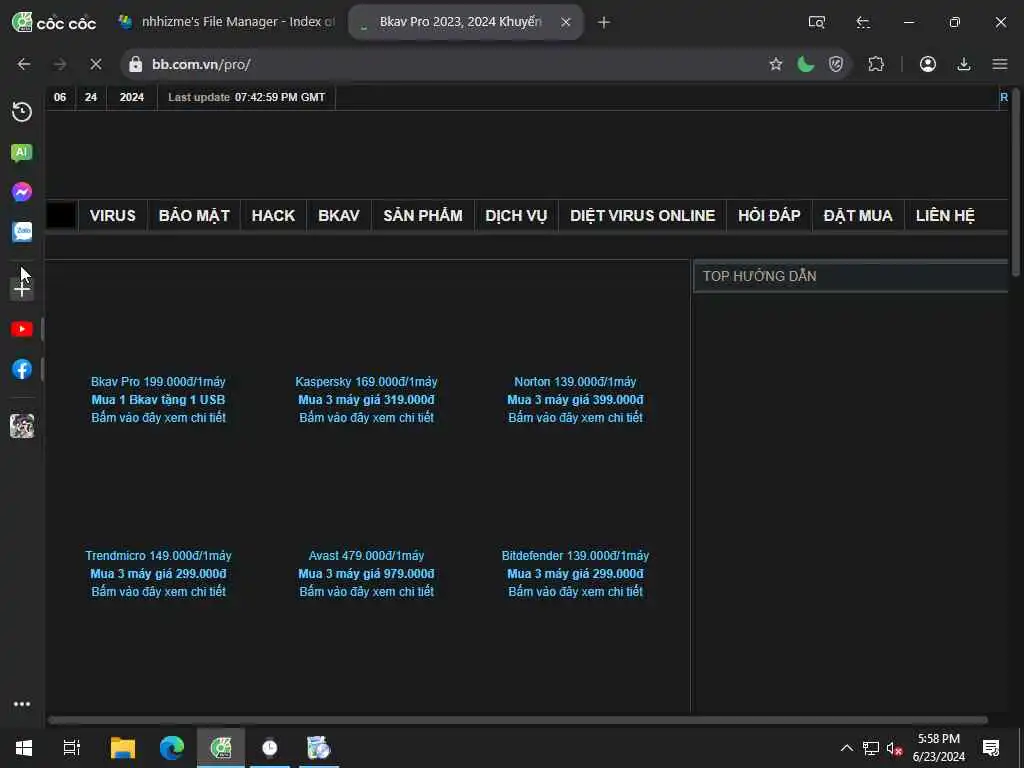Open the taskbar clock and date
Screen dimensions: 1024x768
[x=938, y=748]
